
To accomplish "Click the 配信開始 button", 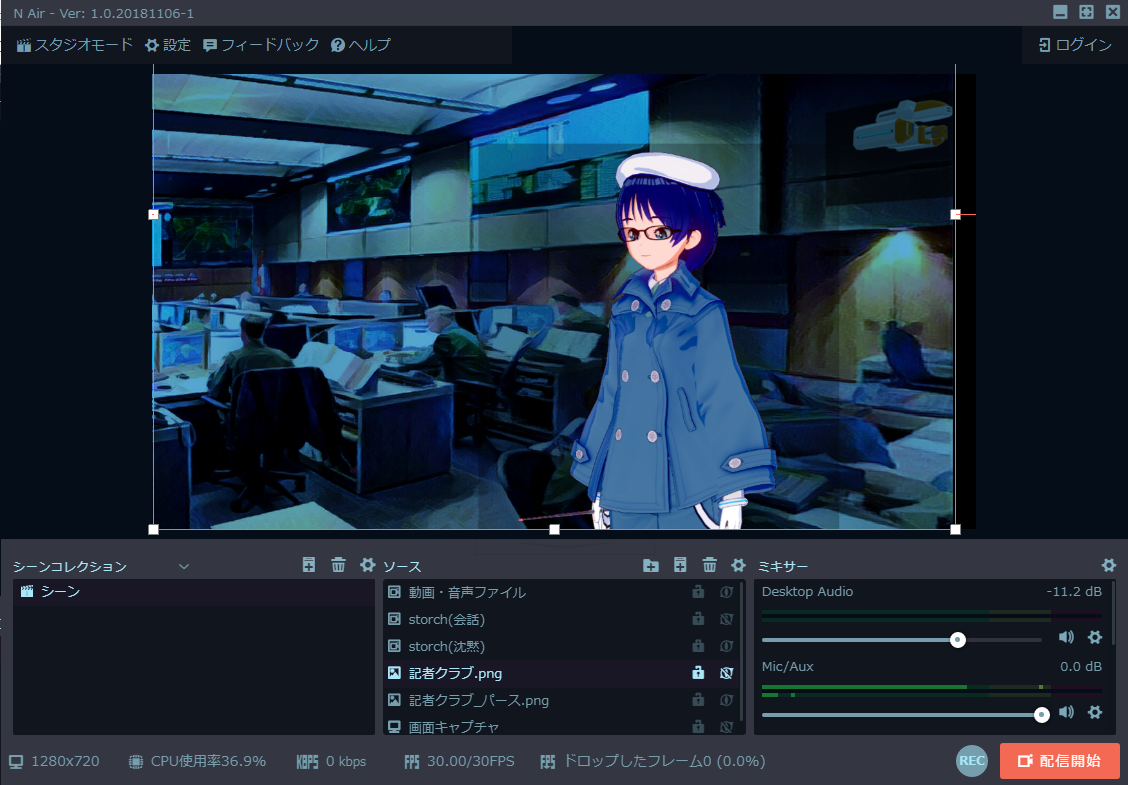I will (1059, 761).
